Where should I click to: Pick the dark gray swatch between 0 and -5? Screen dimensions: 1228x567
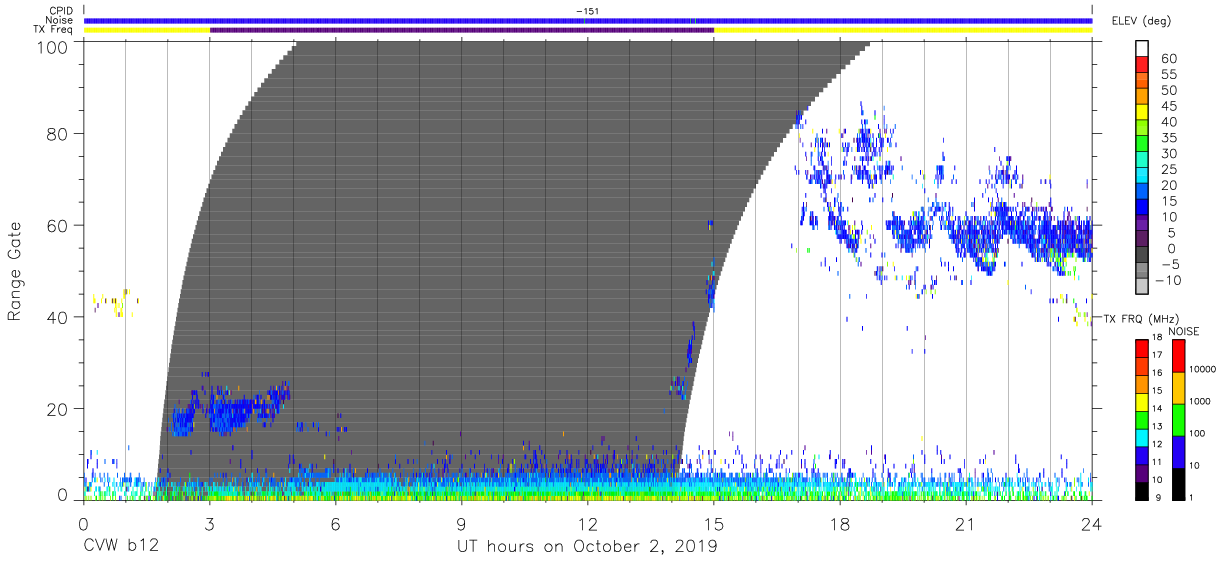[x=1142, y=256]
